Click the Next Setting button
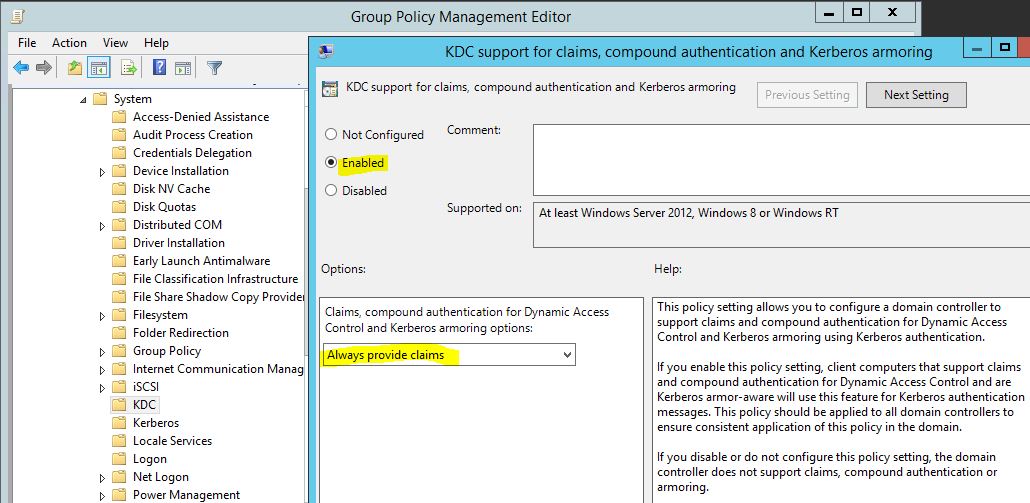The image size is (1030, 503). click(915, 95)
